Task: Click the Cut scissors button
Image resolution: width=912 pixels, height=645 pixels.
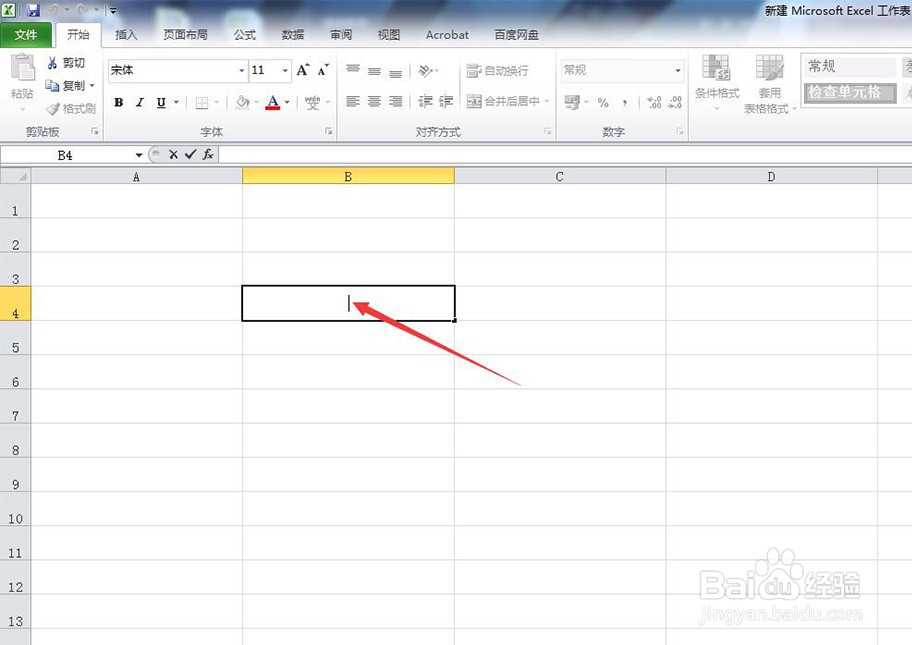Action: tap(65, 63)
